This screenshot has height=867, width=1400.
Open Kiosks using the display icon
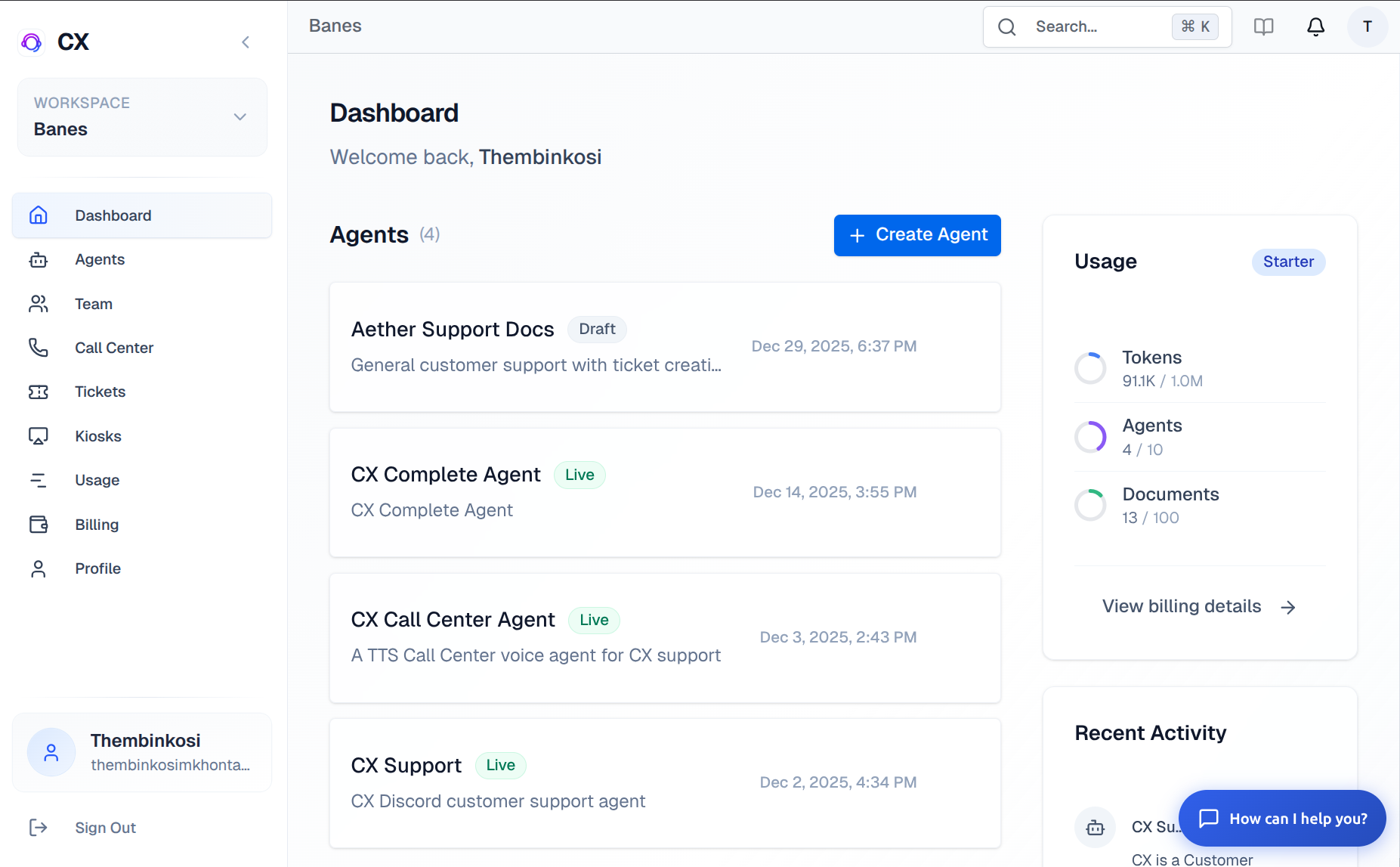pyautogui.click(x=39, y=435)
